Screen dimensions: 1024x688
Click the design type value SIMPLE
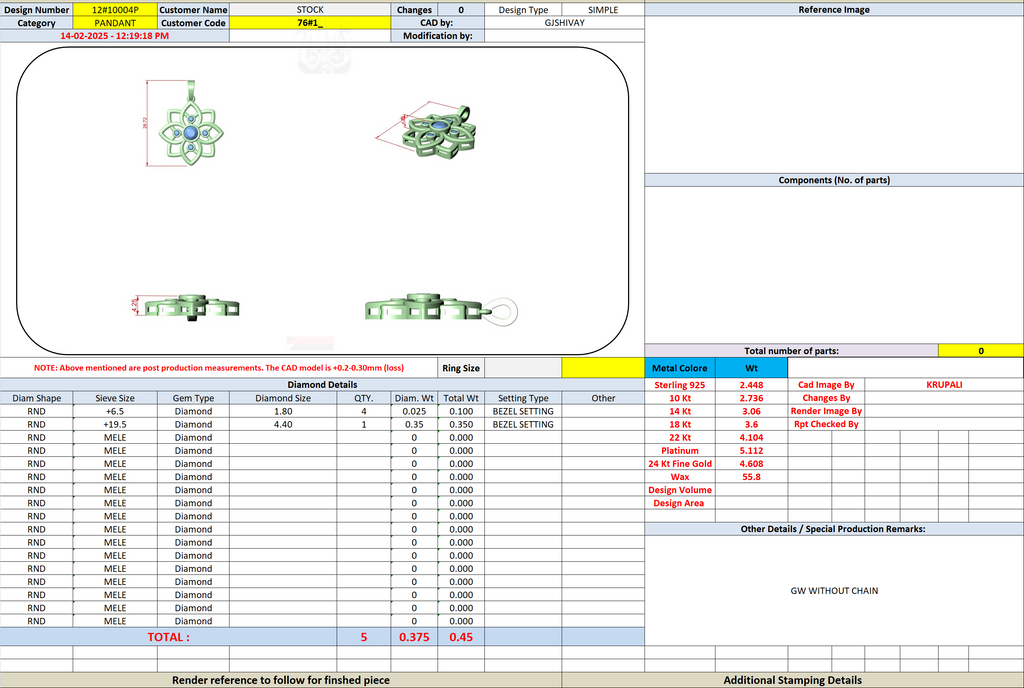(603, 10)
